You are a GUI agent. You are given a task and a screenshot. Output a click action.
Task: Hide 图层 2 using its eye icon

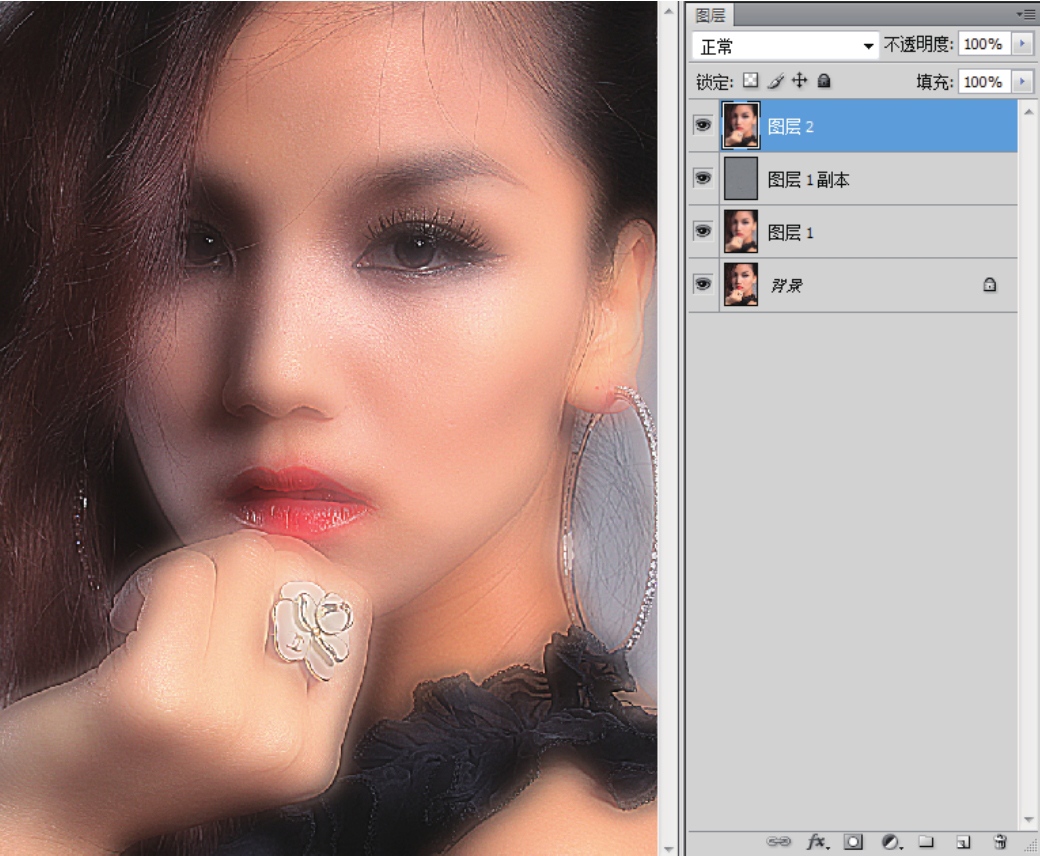(x=703, y=126)
